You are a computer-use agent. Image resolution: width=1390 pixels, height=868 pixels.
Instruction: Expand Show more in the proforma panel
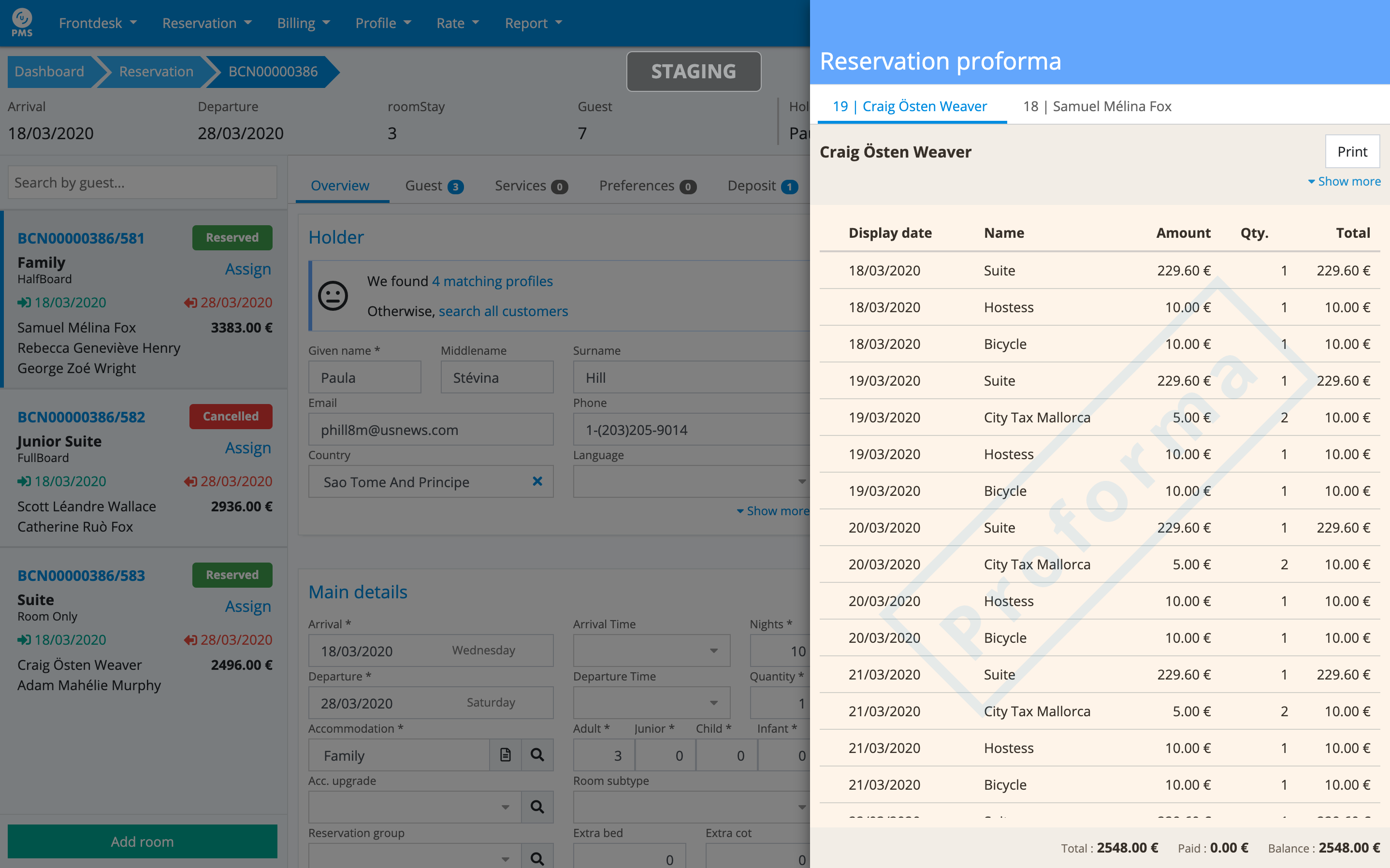1344,181
